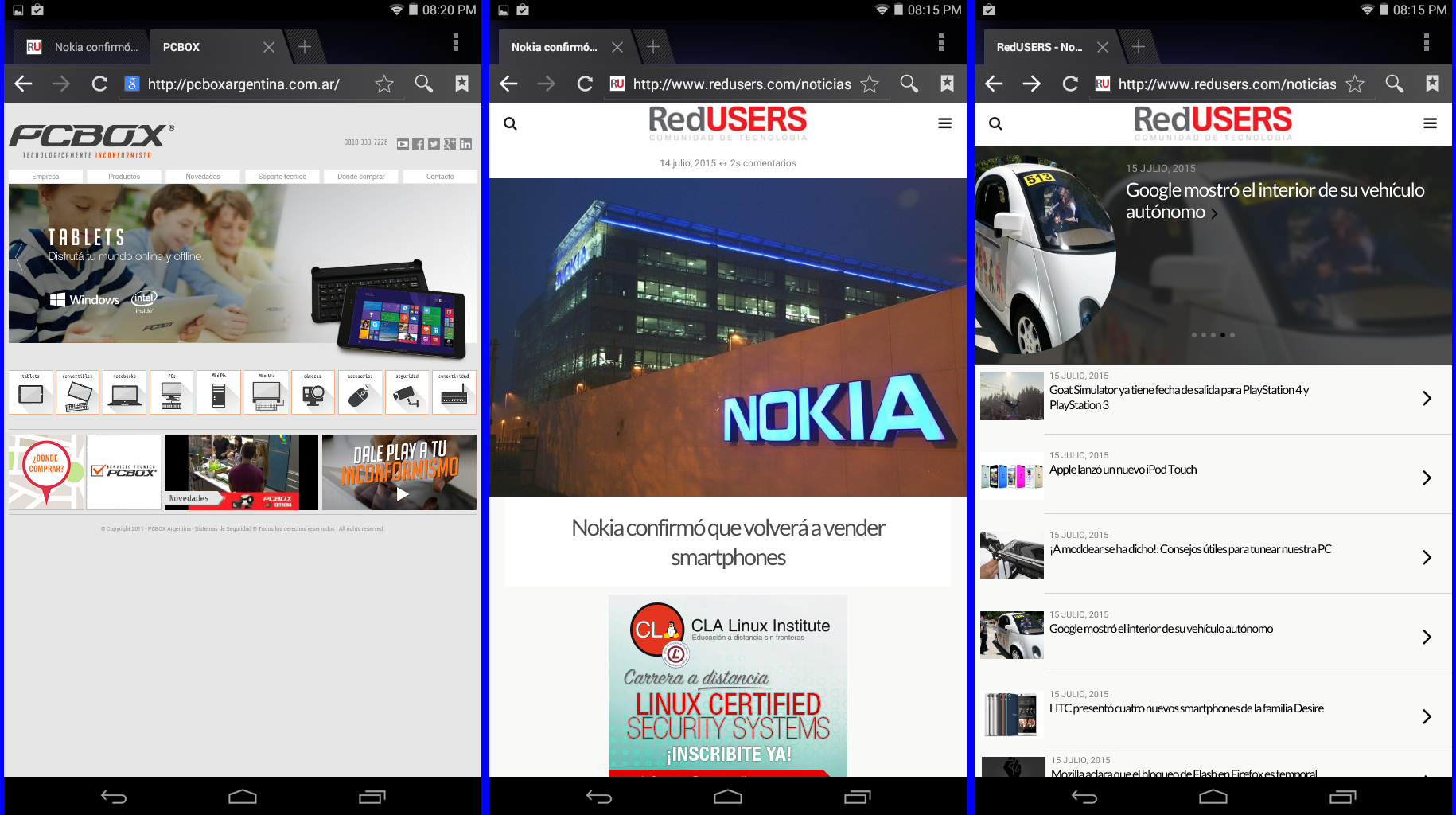The width and height of the screenshot is (1456, 815).
Task: Open Novedades menu on PCBOX site
Action: coord(203,177)
